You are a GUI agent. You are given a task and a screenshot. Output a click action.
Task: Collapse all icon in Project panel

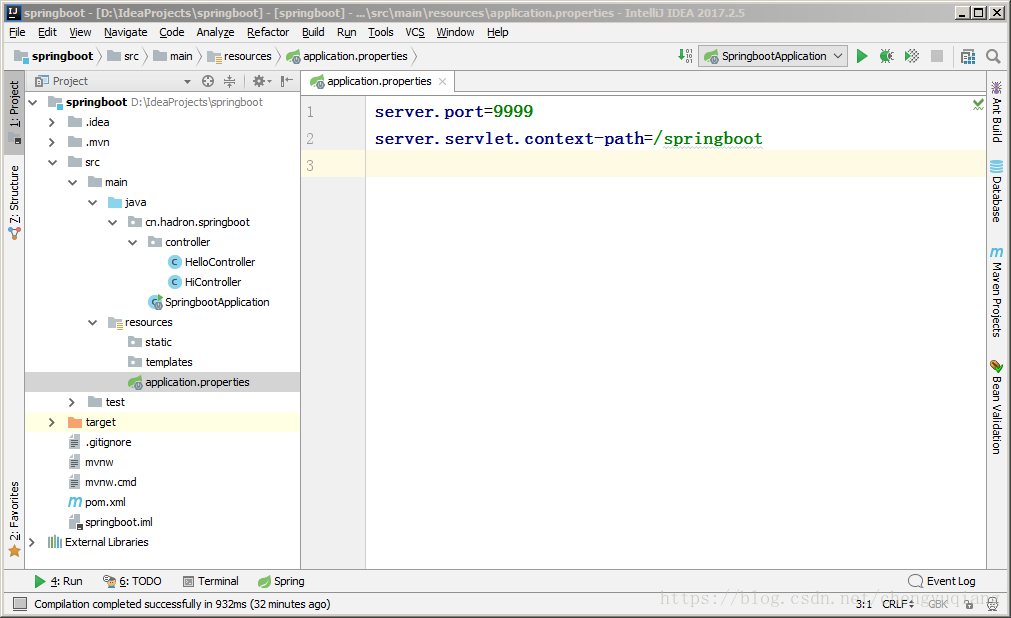(230, 81)
